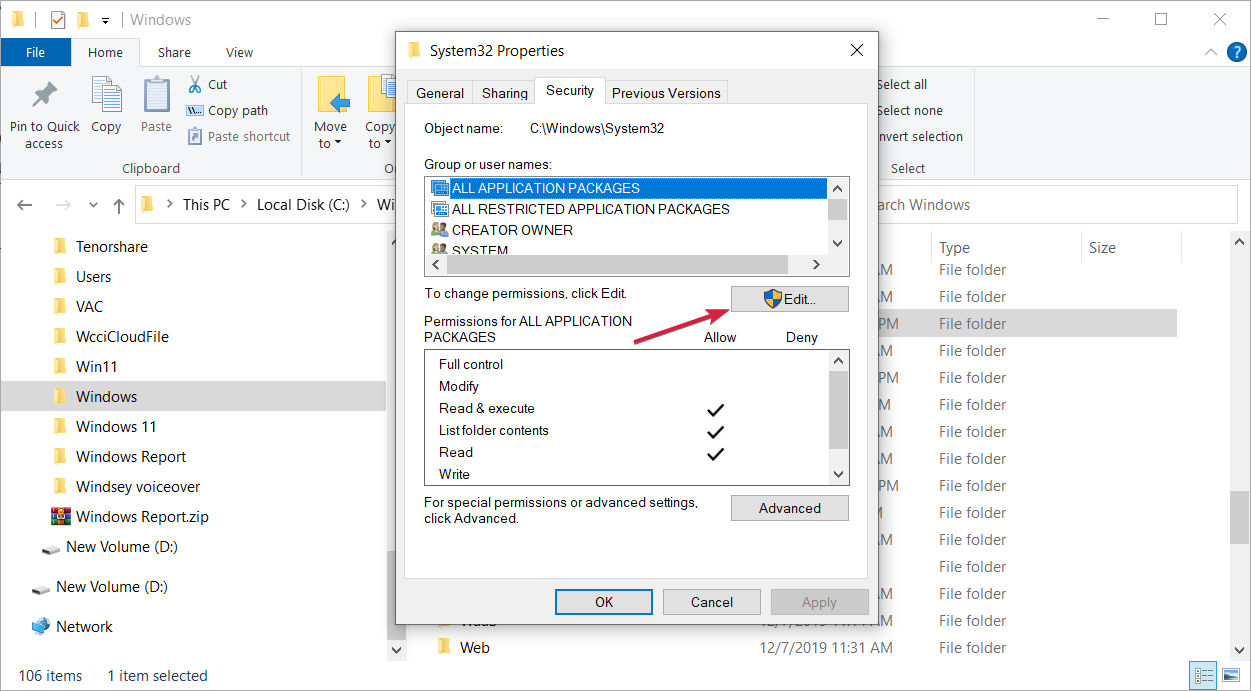Image resolution: width=1251 pixels, height=691 pixels.
Task: Click the Cut scissors icon
Action: 195,85
